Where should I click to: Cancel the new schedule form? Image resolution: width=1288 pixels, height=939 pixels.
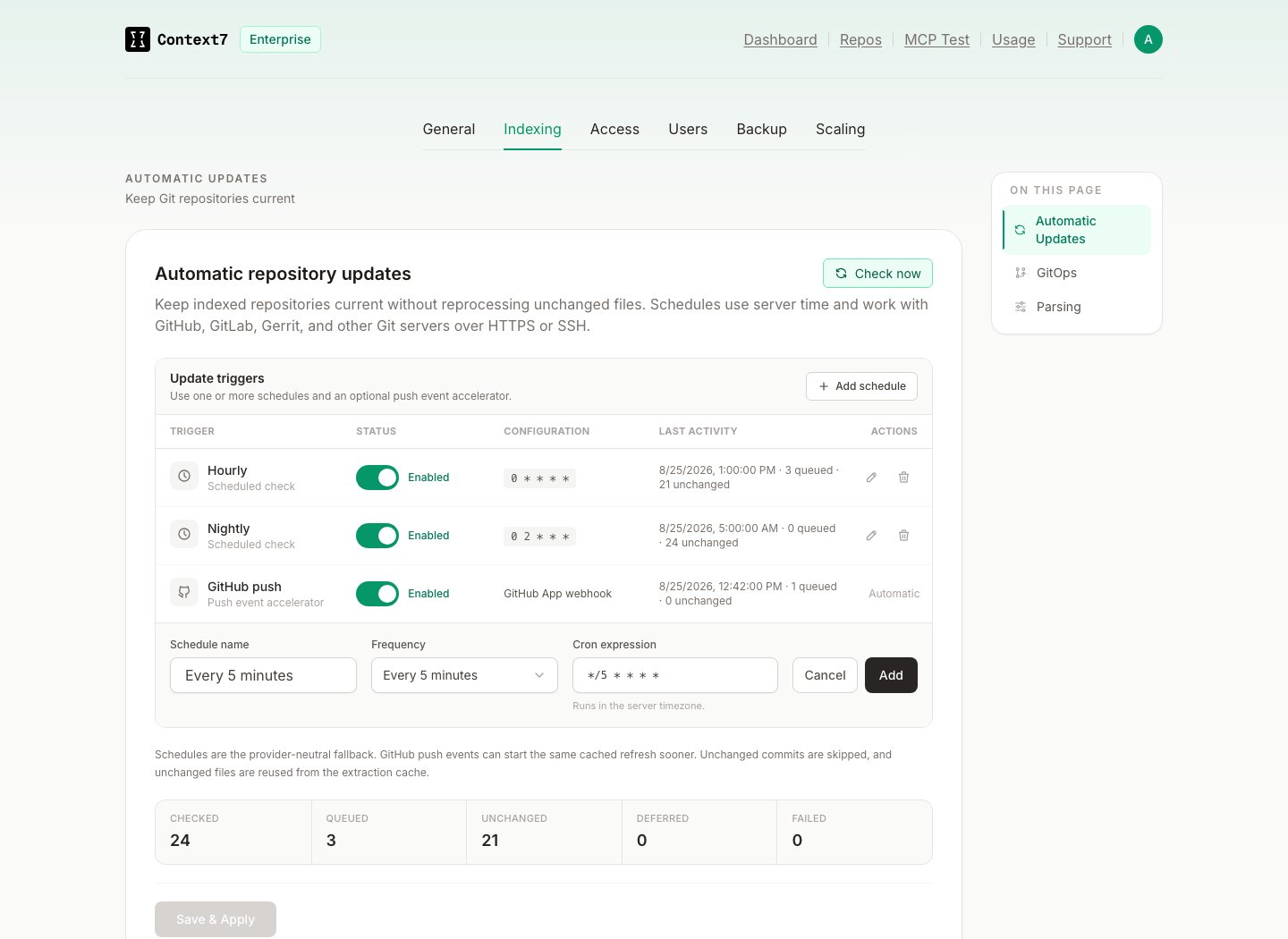[x=825, y=675]
